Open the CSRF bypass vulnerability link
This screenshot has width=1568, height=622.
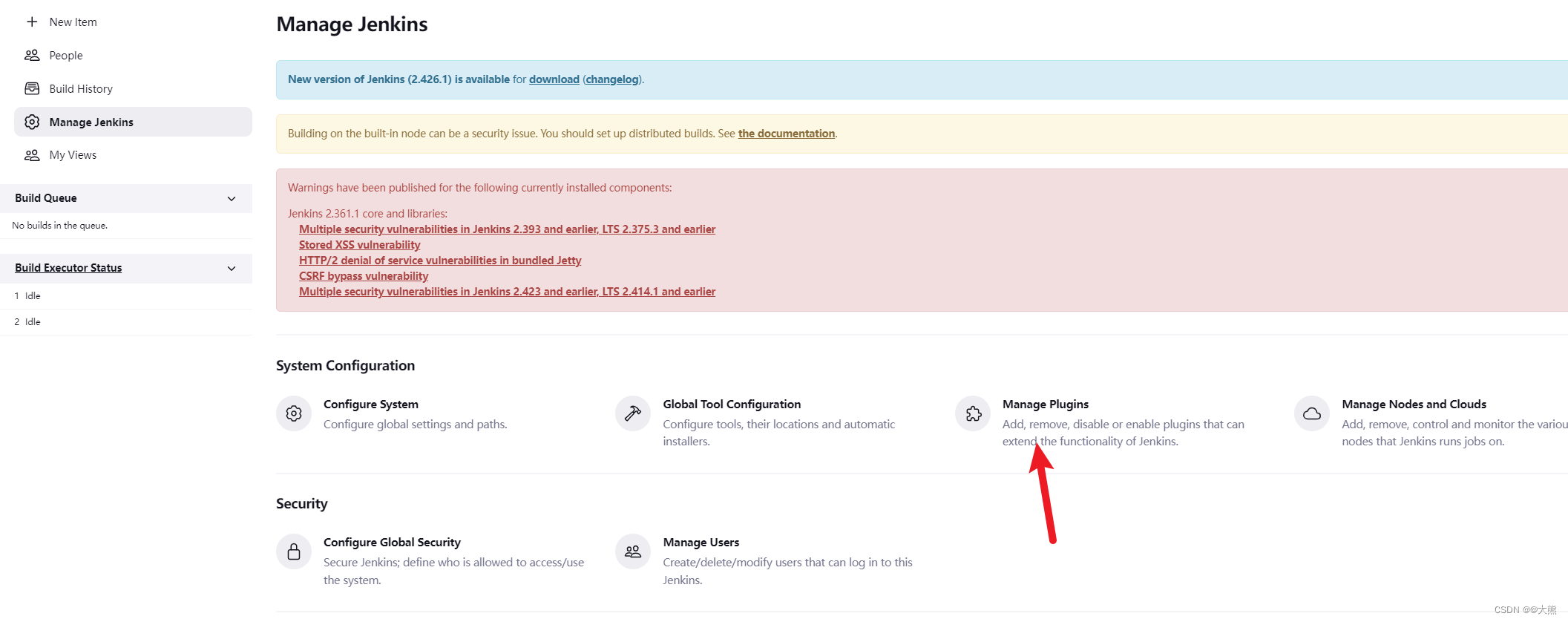point(364,276)
